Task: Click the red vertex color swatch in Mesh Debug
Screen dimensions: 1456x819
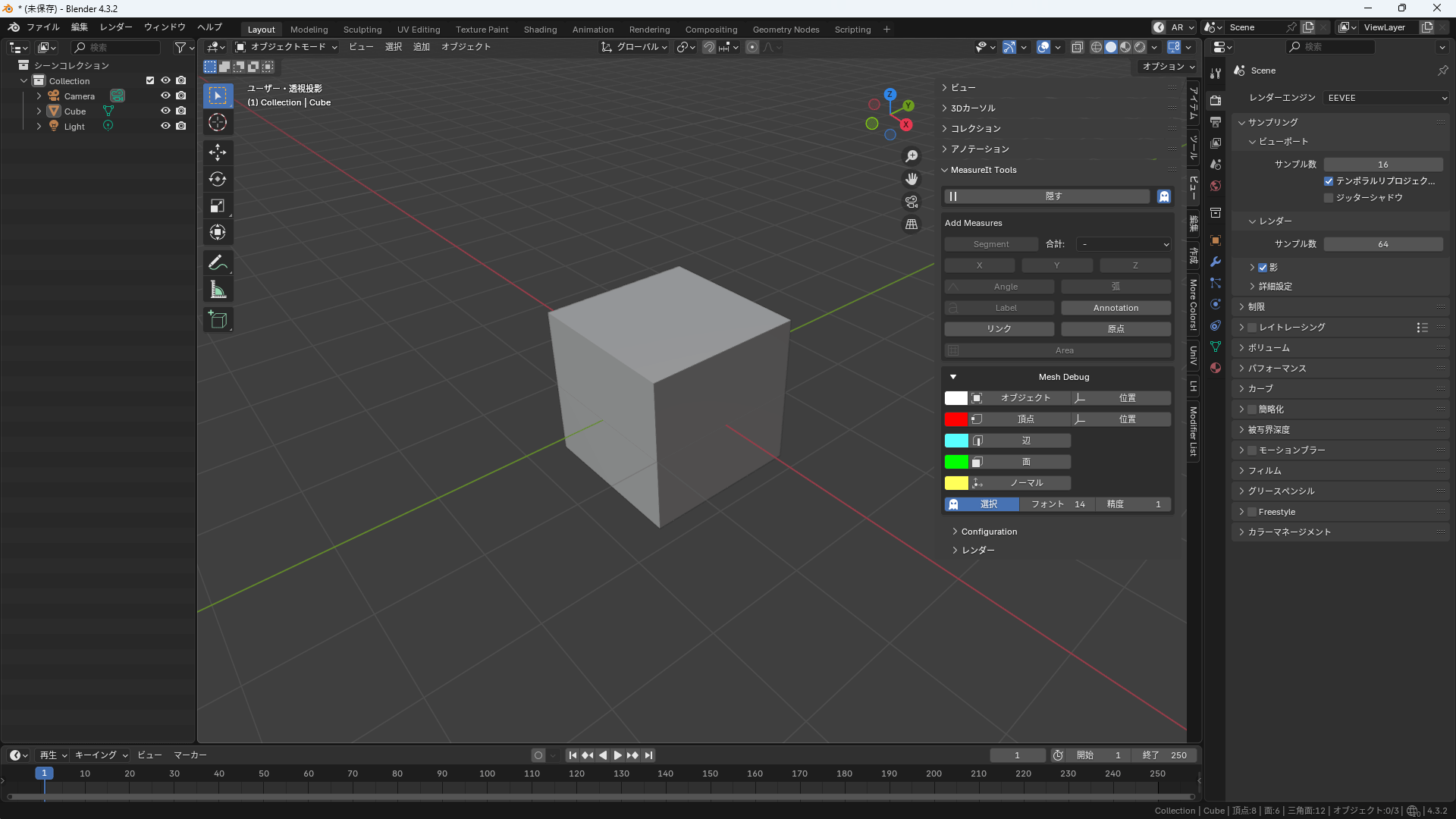Action: pos(957,419)
